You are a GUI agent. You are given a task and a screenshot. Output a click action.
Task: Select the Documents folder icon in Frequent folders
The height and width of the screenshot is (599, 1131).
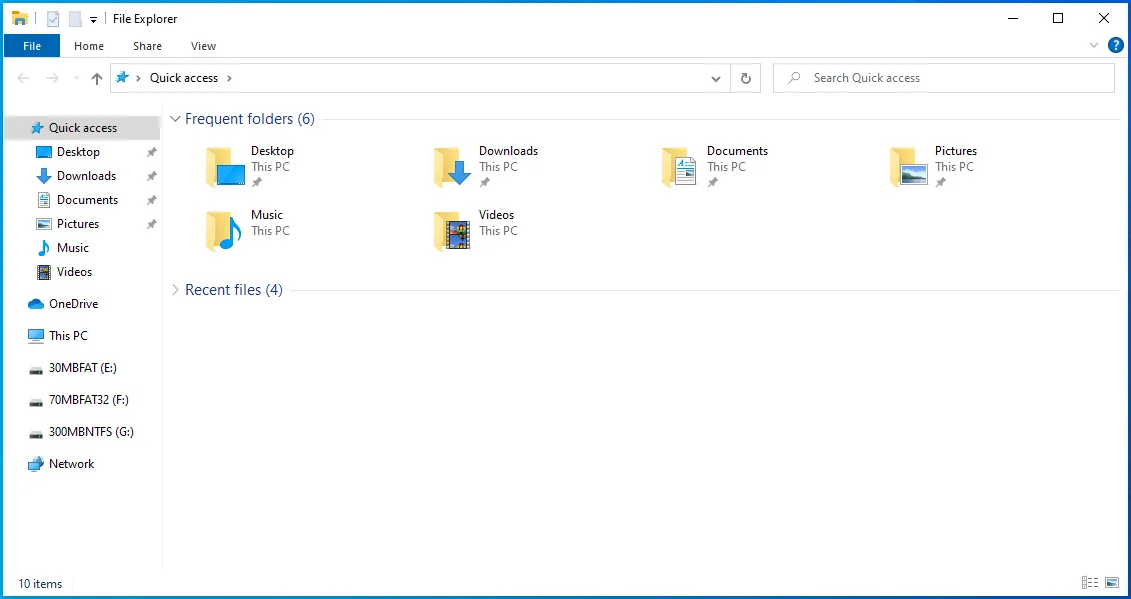pos(679,167)
